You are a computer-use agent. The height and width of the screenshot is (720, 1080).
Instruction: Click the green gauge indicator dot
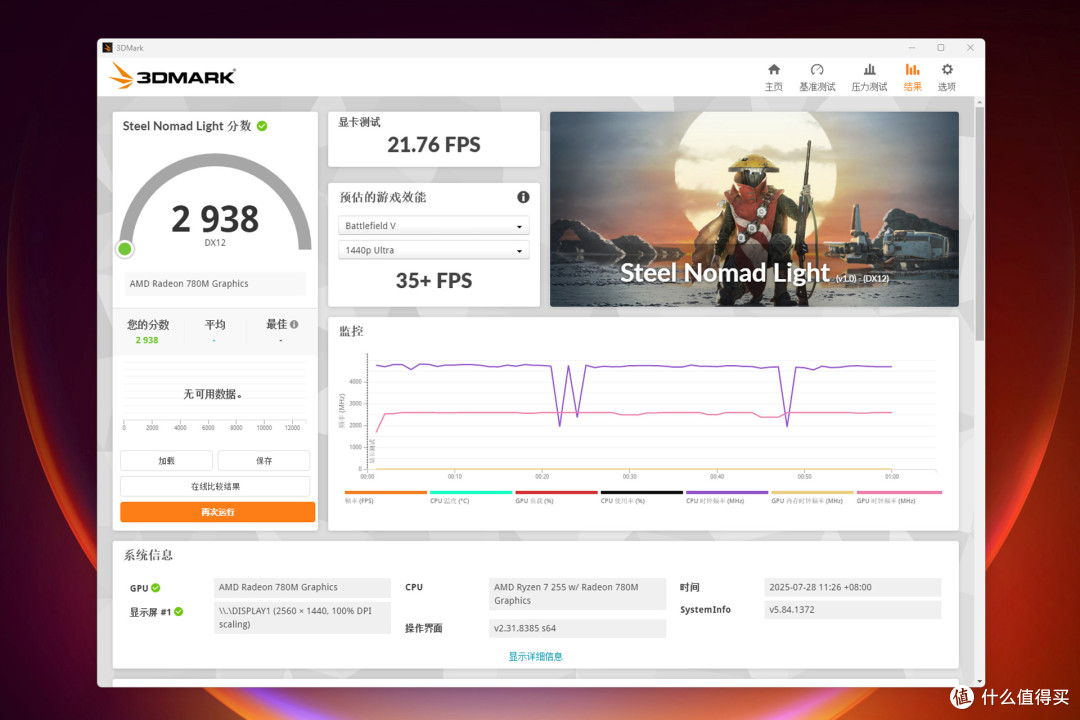[x=125, y=249]
